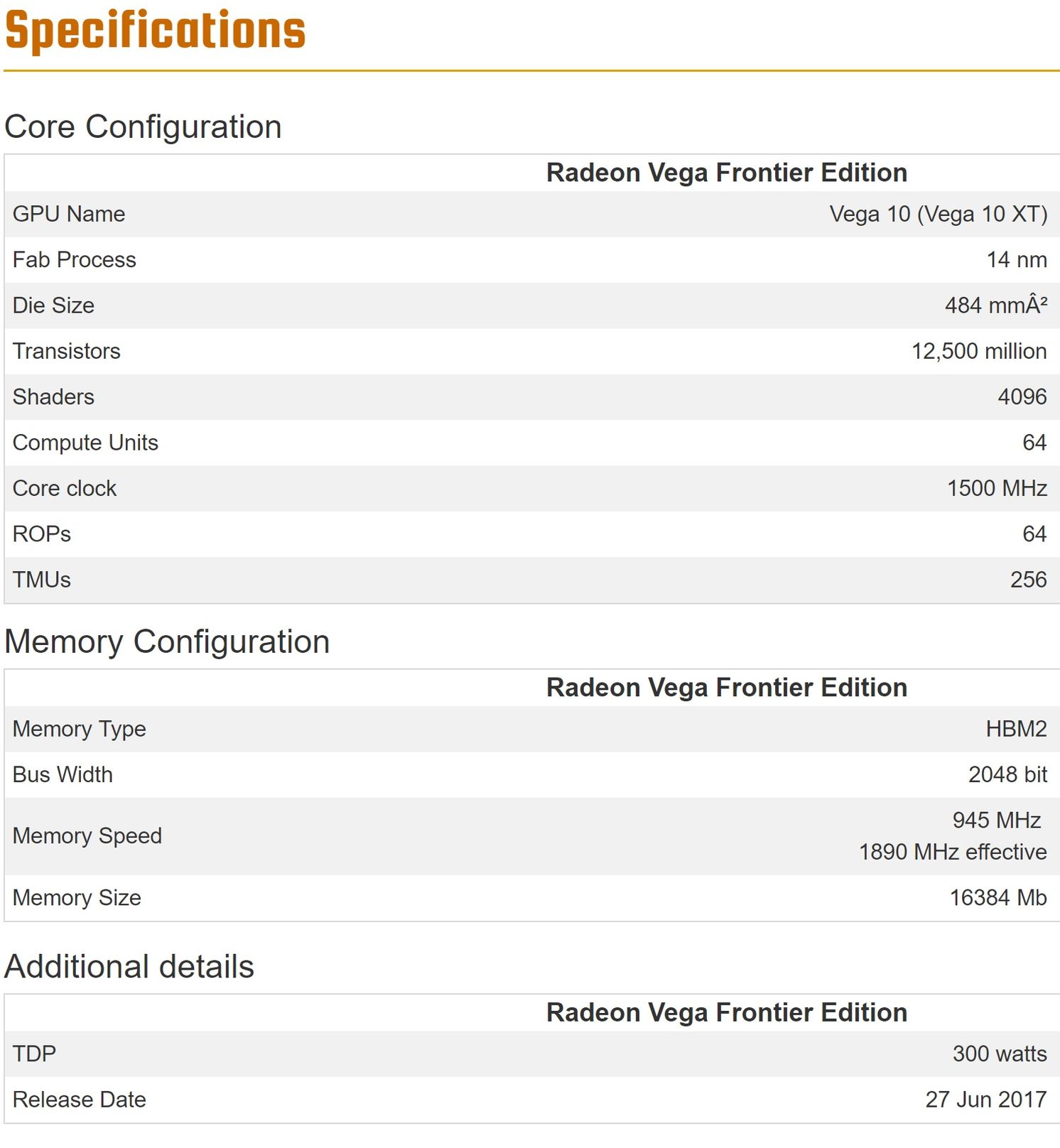
Task: Select the 2048 bit value
Action: pyautogui.click(x=1008, y=774)
